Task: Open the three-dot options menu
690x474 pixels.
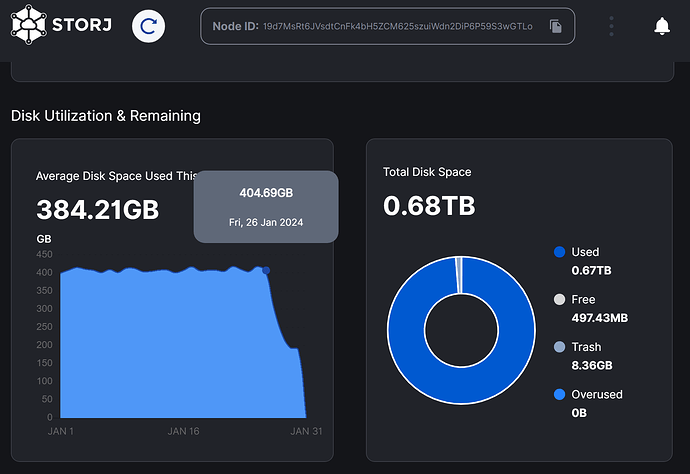Action: [611, 26]
